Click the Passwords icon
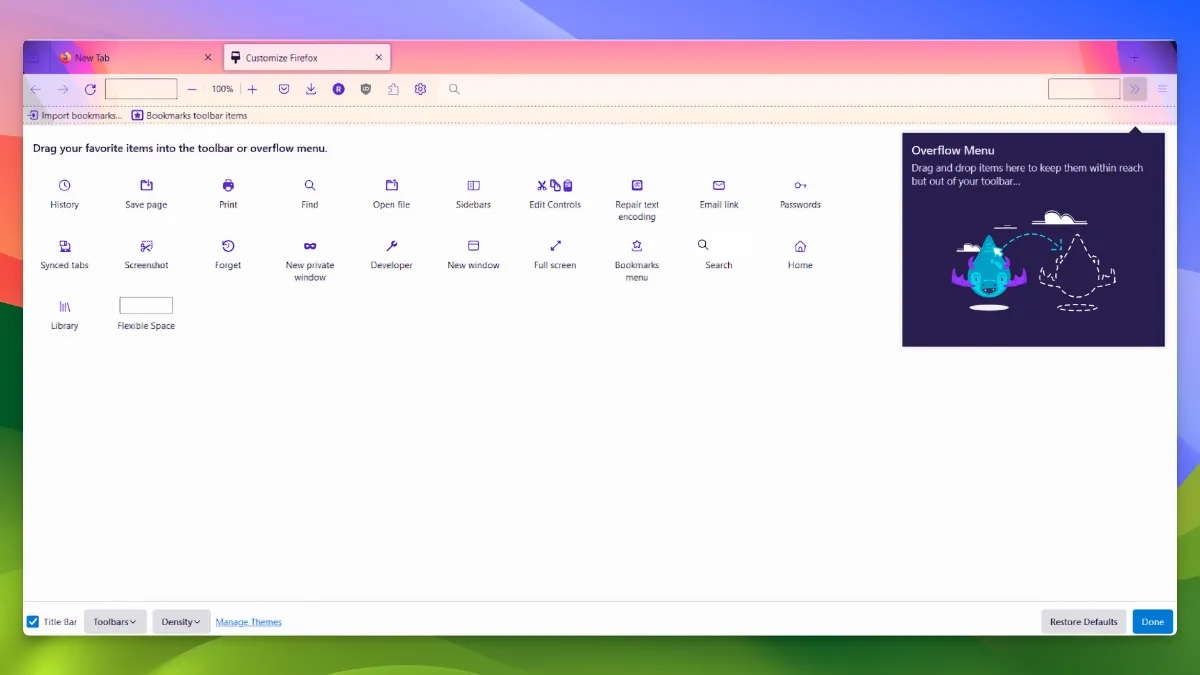Viewport: 1200px width, 675px height. 800,186
